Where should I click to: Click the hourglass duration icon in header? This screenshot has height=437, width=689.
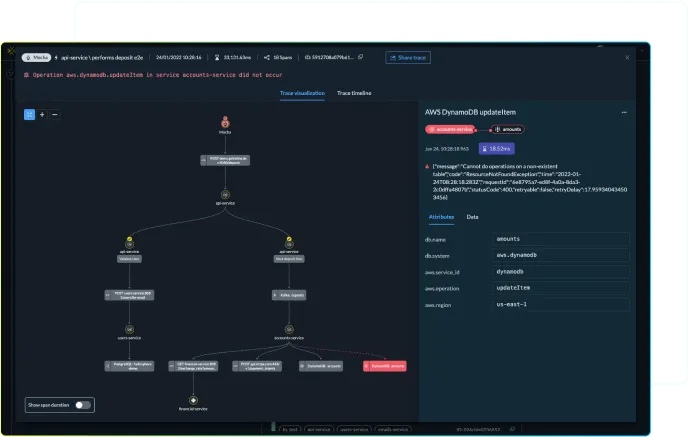click(x=217, y=58)
